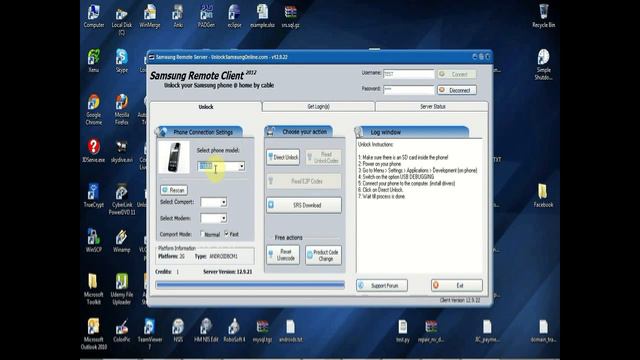The width and height of the screenshot is (640, 360).
Task: Click inside the Log window text area
Action: pyautogui.click(x=419, y=206)
